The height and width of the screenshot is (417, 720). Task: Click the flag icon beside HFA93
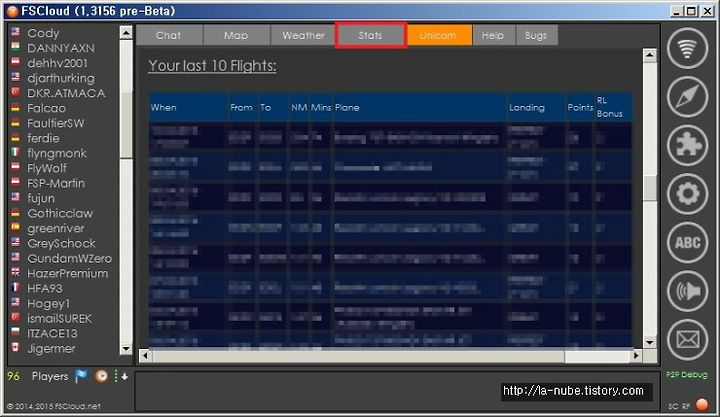(16, 287)
